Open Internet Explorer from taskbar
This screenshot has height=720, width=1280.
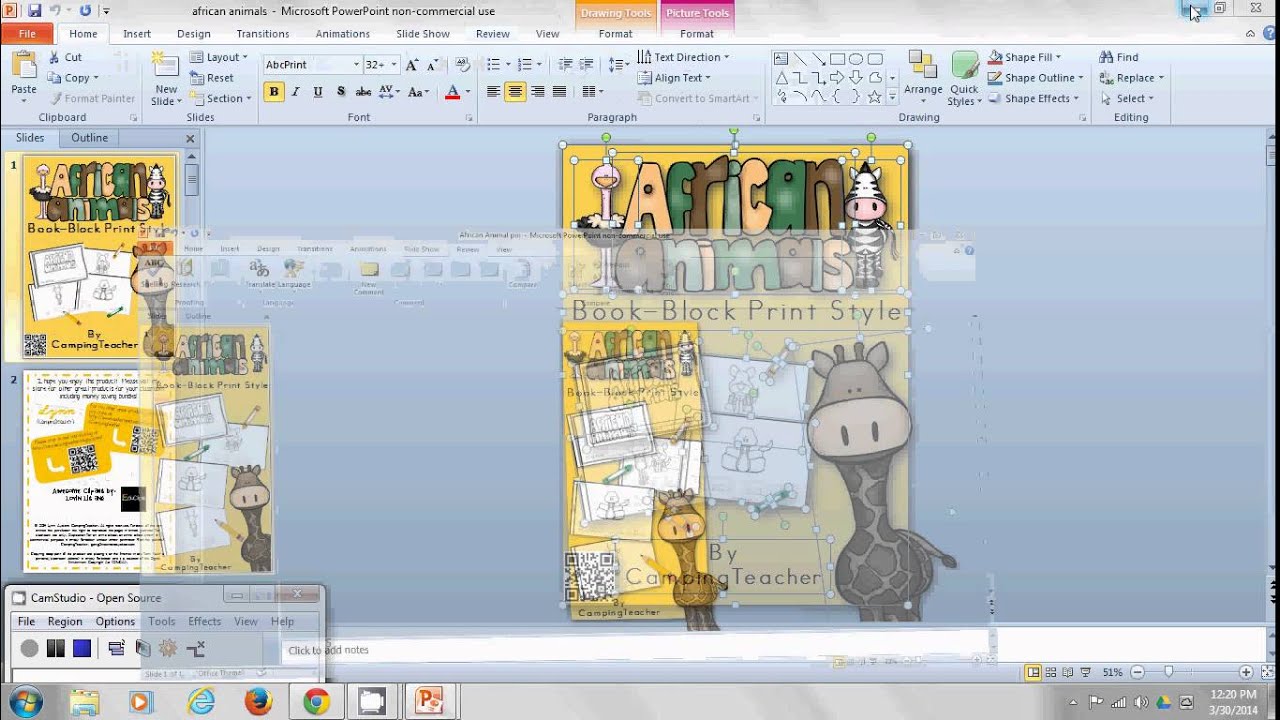tap(201, 702)
